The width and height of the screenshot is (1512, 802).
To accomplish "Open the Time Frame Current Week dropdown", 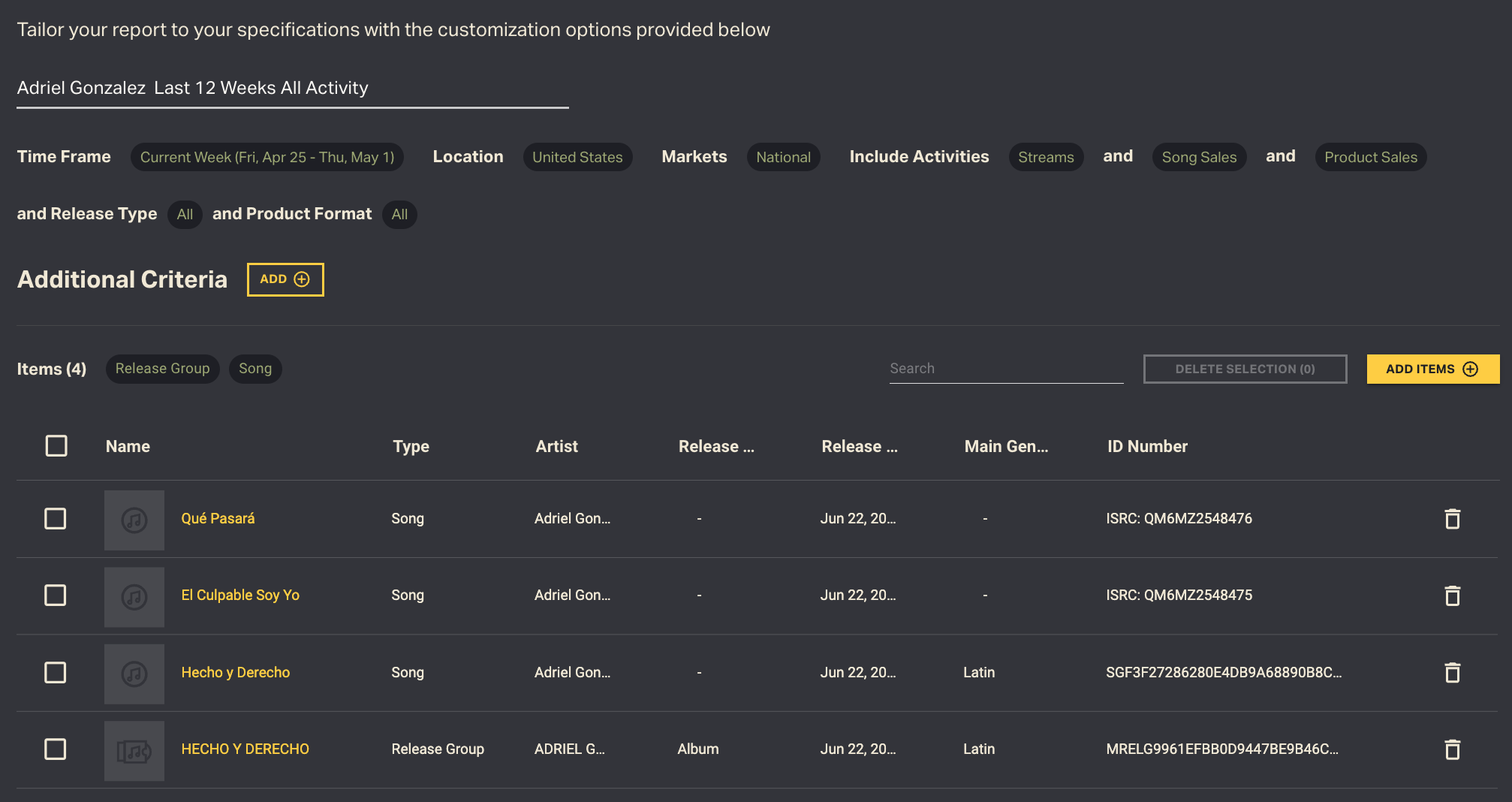I will tap(267, 157).
